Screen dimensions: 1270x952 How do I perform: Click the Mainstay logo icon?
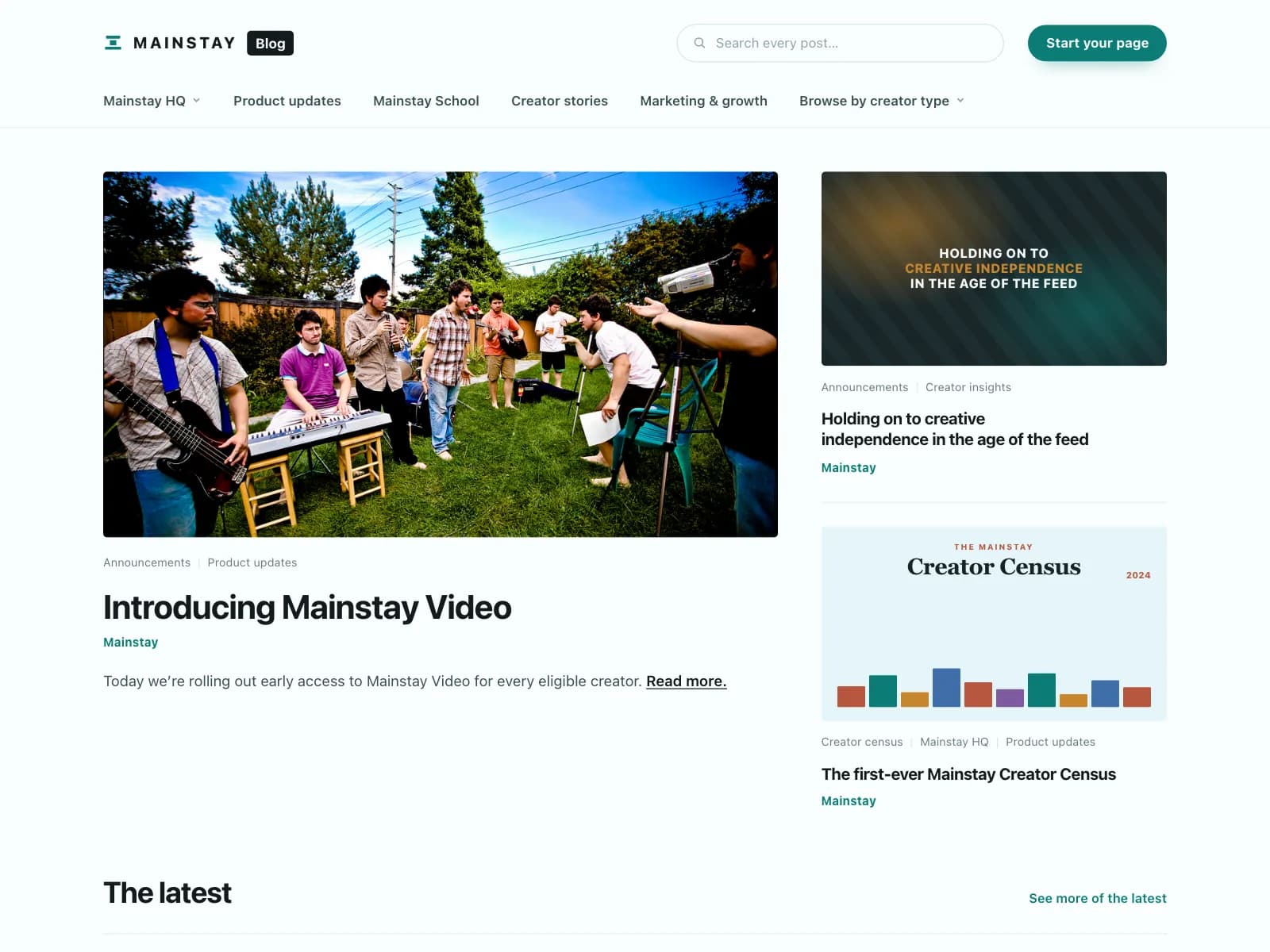(x=113, y=43)
